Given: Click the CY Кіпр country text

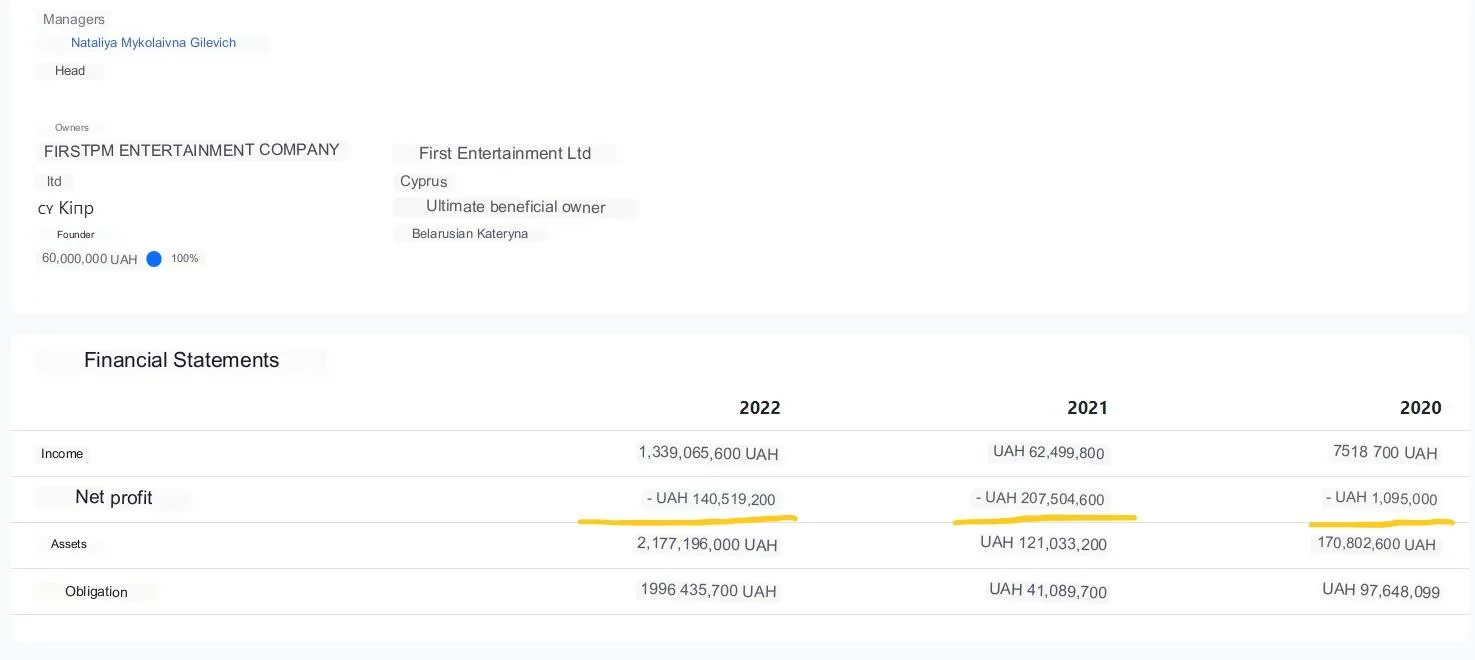Looking at the screenshot, I should 66,208.
